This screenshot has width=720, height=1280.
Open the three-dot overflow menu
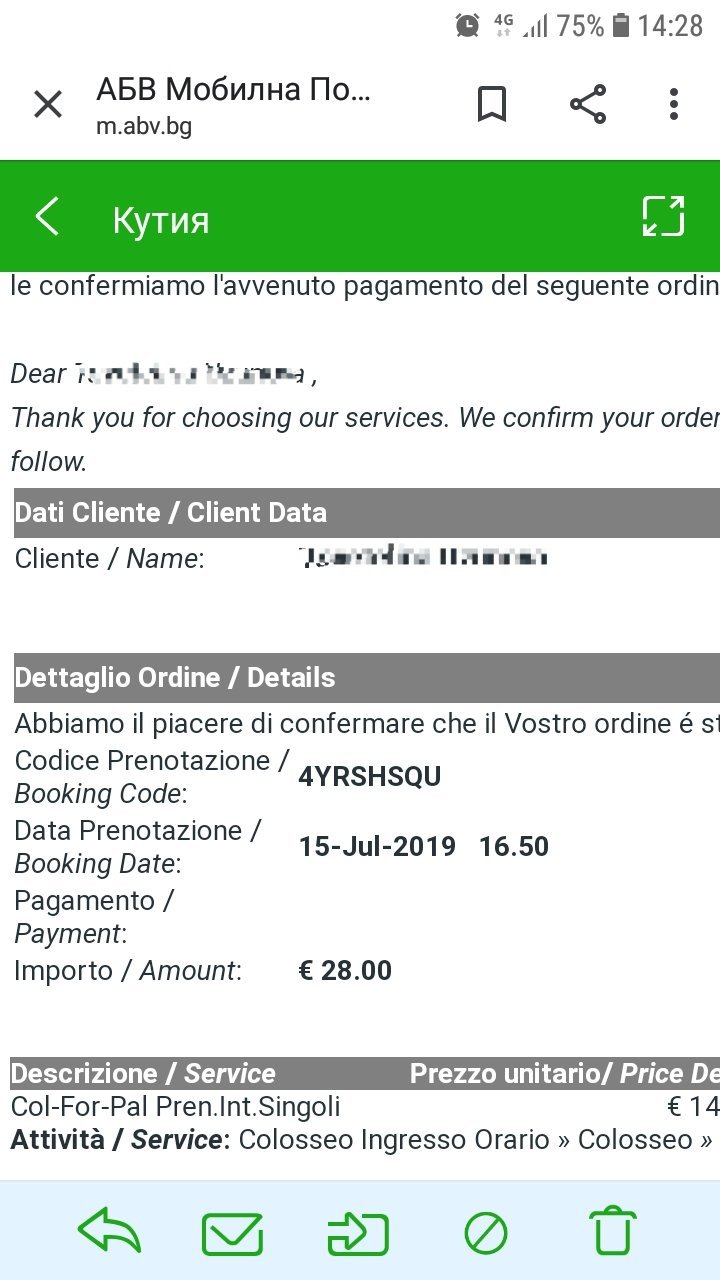[x=674, y=104]
